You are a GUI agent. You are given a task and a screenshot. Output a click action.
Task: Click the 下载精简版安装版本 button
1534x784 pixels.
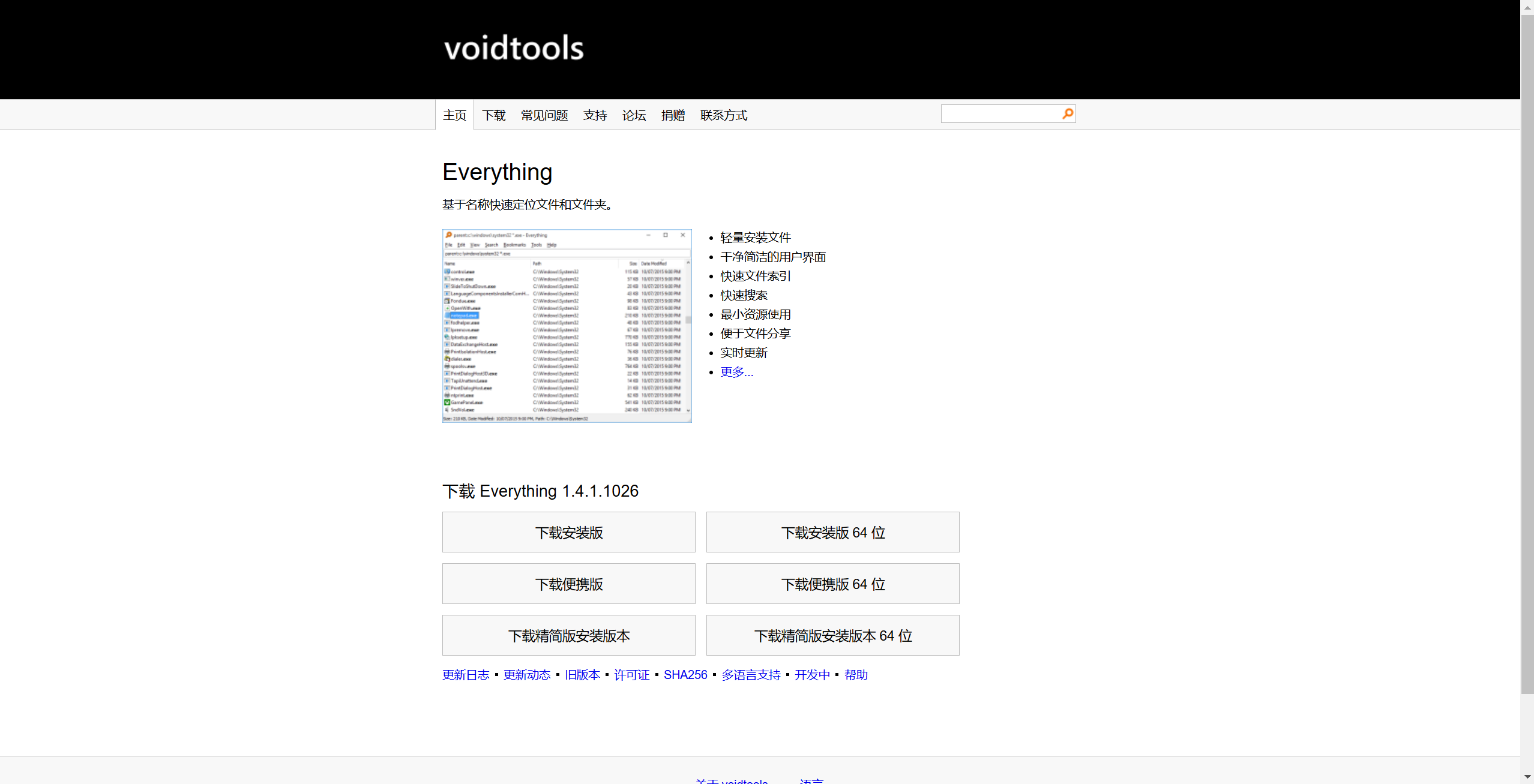click(568, 635)
